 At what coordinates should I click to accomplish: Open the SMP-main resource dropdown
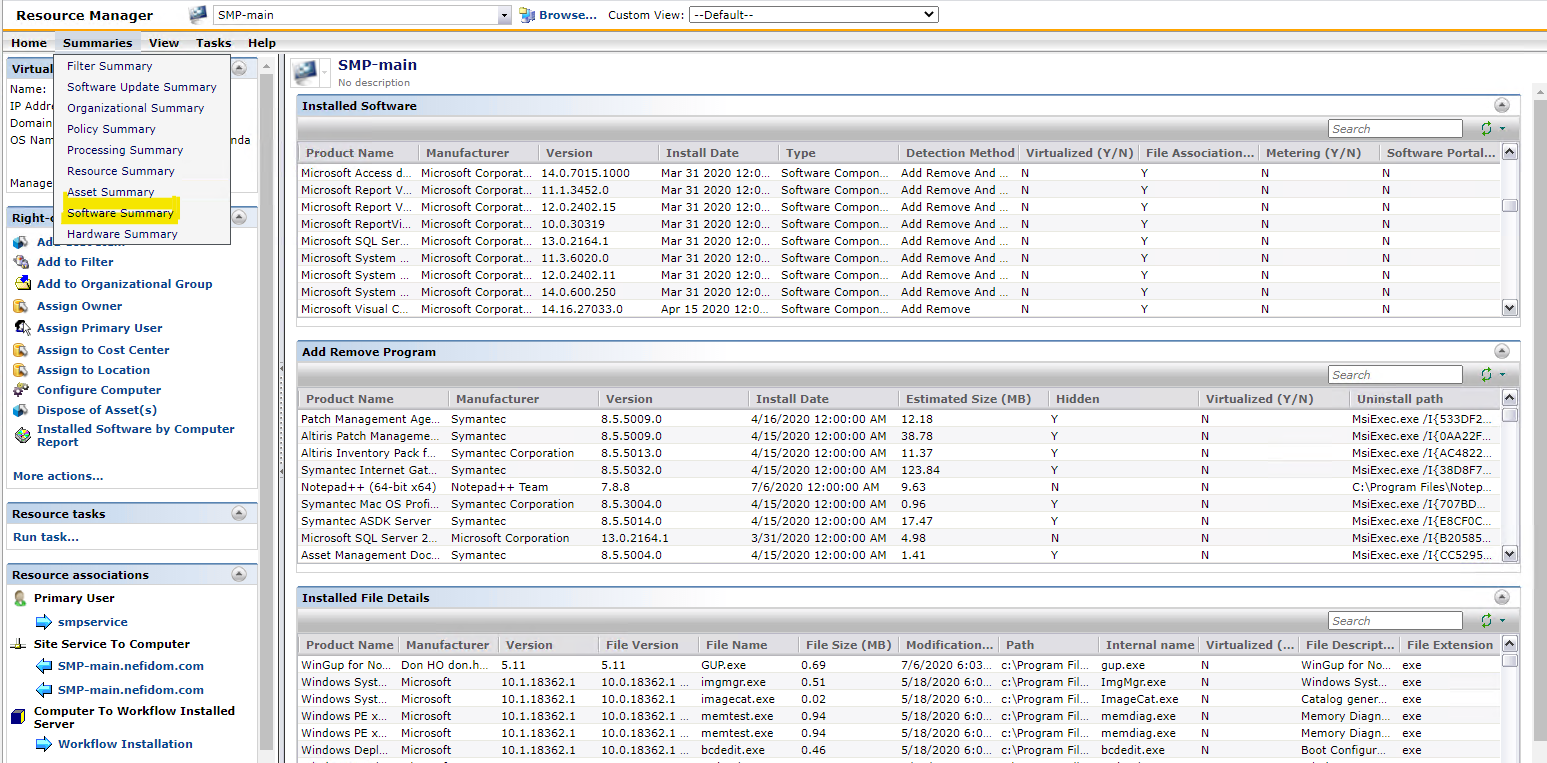[504, 15]
